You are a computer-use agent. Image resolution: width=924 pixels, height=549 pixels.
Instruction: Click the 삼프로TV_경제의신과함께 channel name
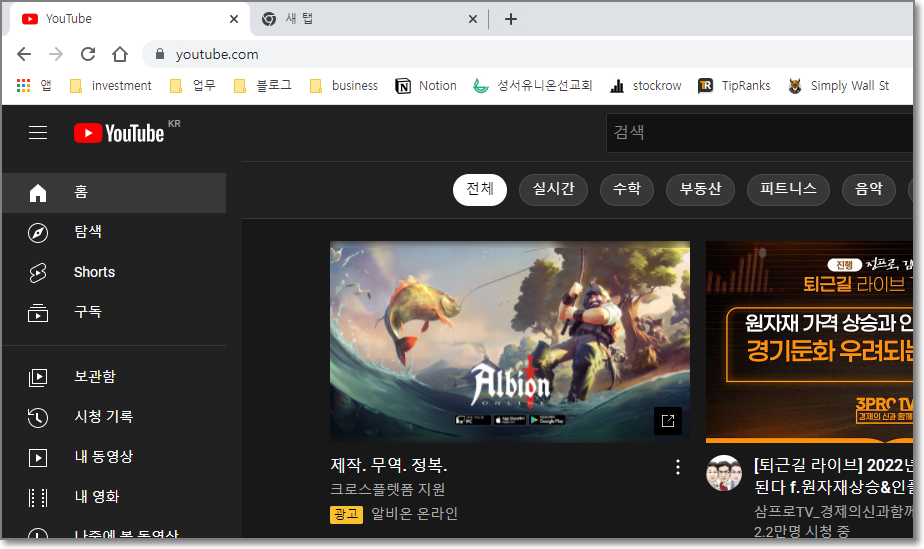tap(833, 511)
